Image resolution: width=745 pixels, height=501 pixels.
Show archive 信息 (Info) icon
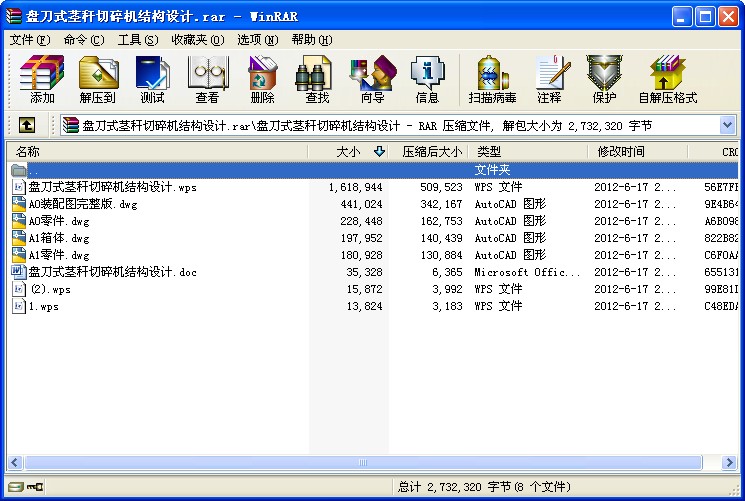(427, 79)
